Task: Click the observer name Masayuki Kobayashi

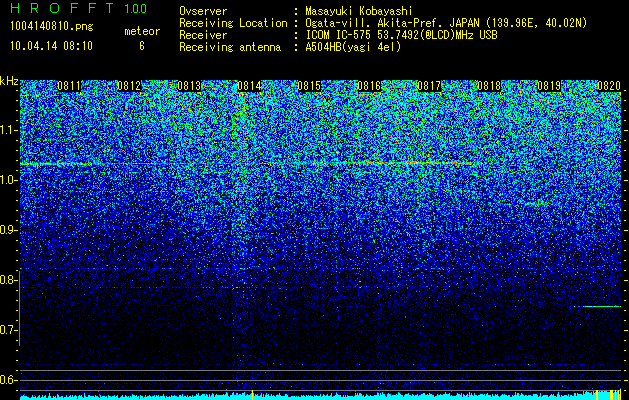Action: (x=359, y=11)
